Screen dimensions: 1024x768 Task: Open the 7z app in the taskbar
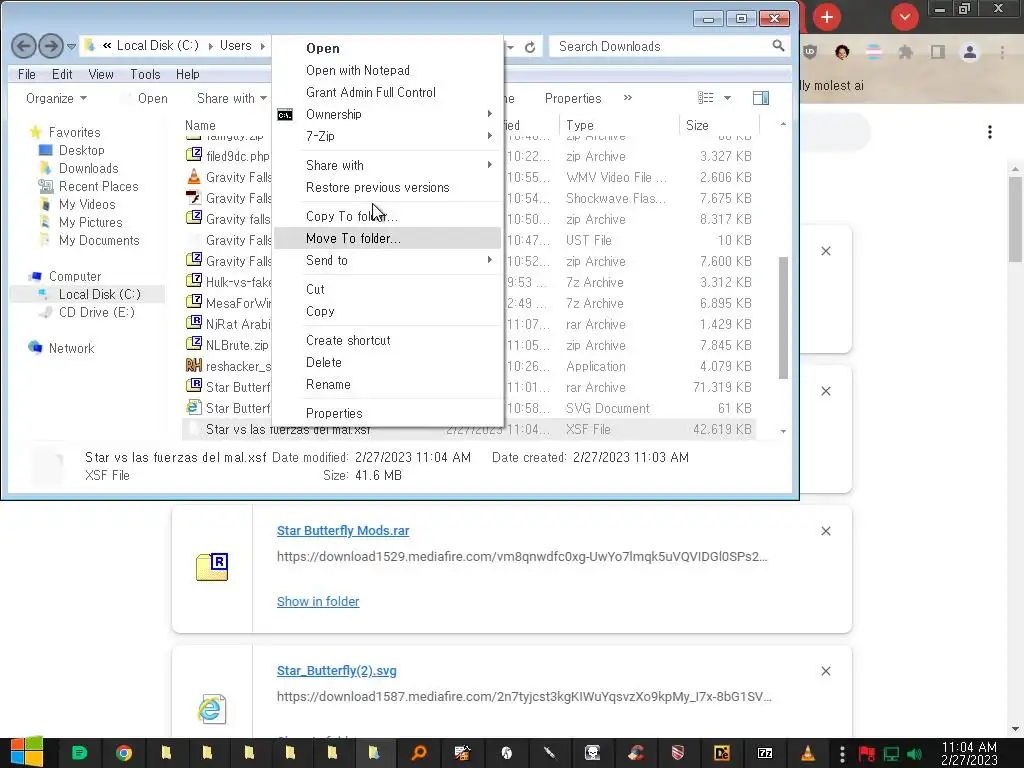(765, 753)
